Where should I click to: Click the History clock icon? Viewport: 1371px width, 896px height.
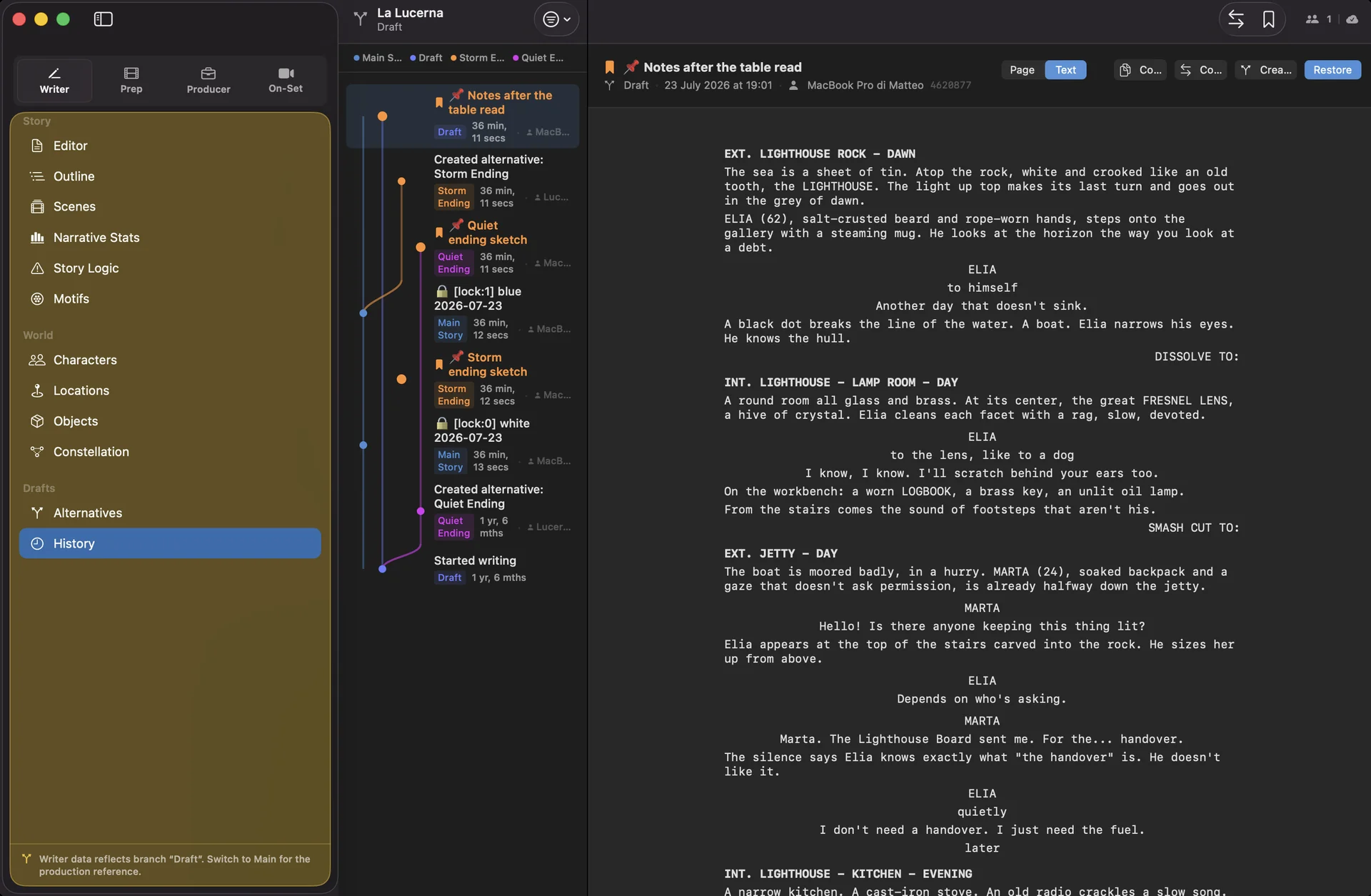click(x=37, y=543)
